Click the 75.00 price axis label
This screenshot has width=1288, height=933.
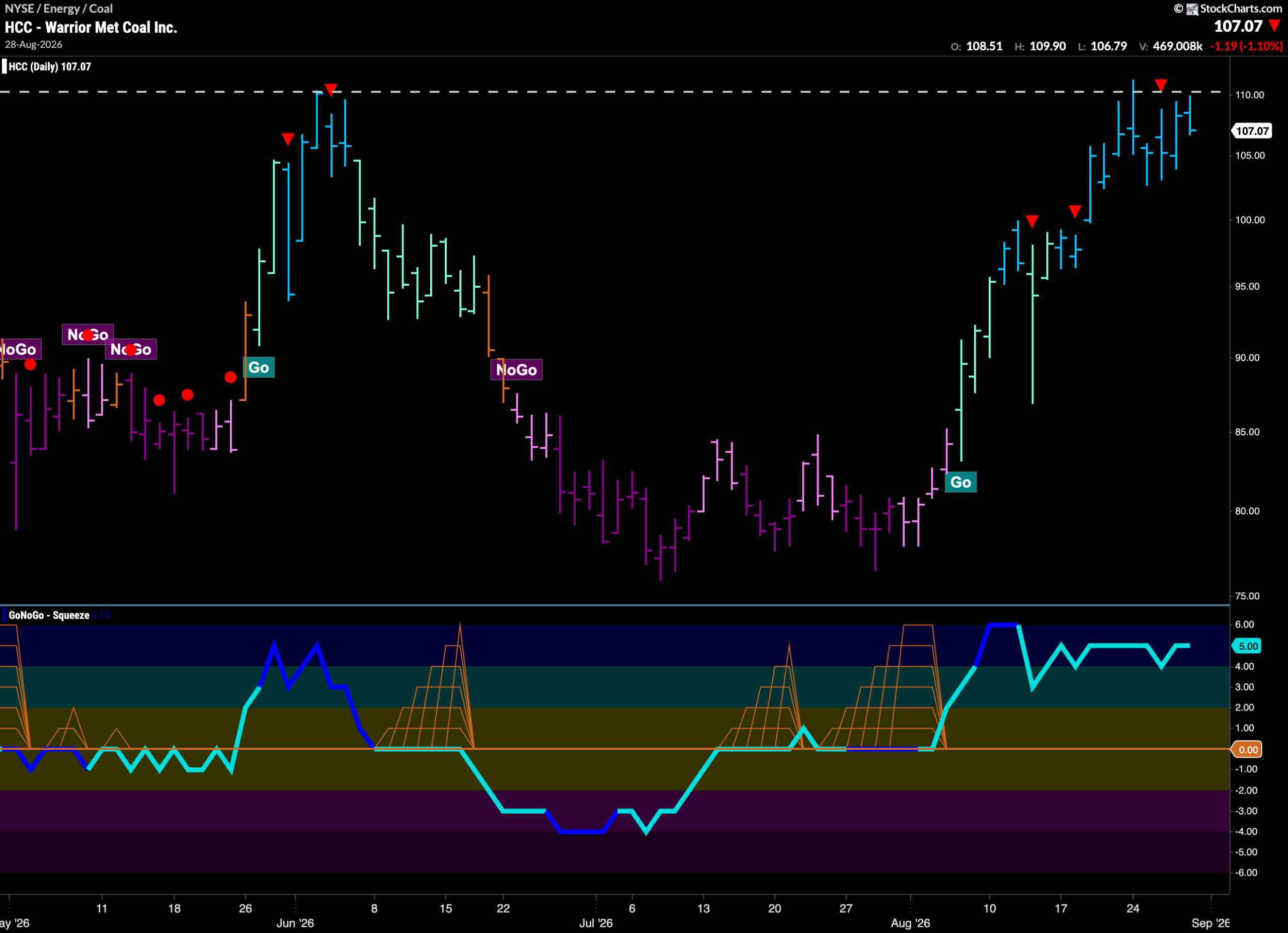tap(1248, 596)
